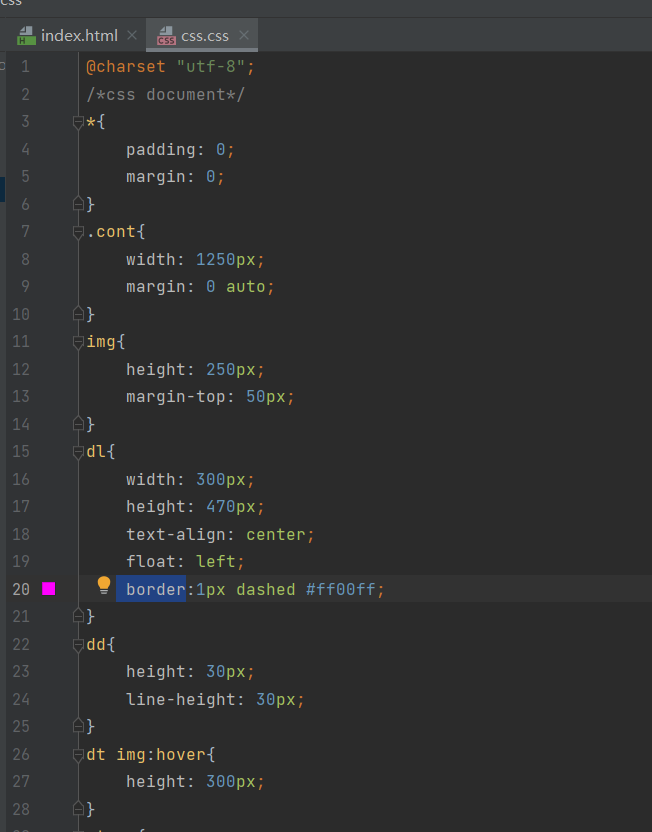This screenshot has height=832, width=652.
Task: Click the index.html file icon
Action: [26, 36]
